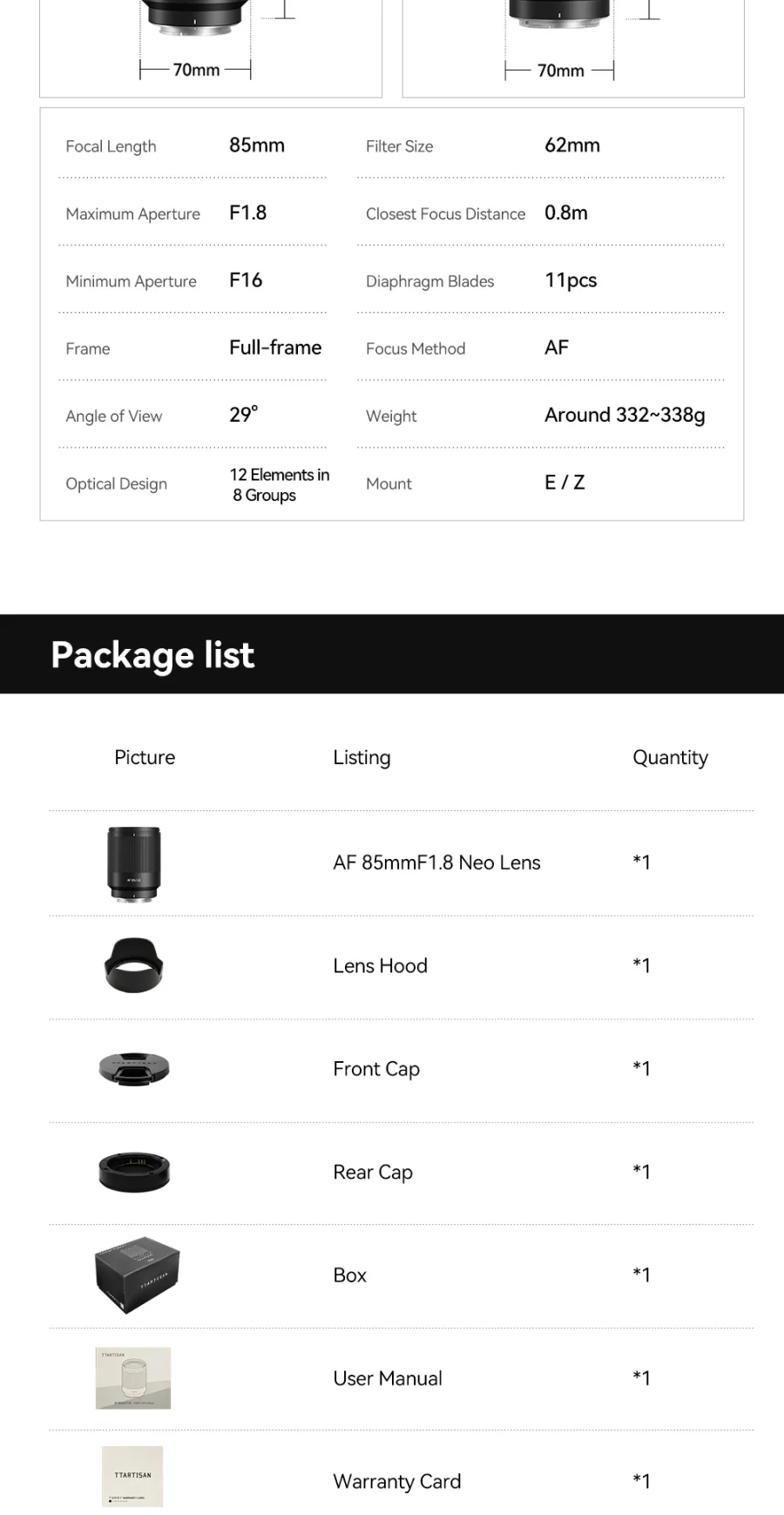Click the Lens Hood picture

pyautogui.click(x=133, y=965)
